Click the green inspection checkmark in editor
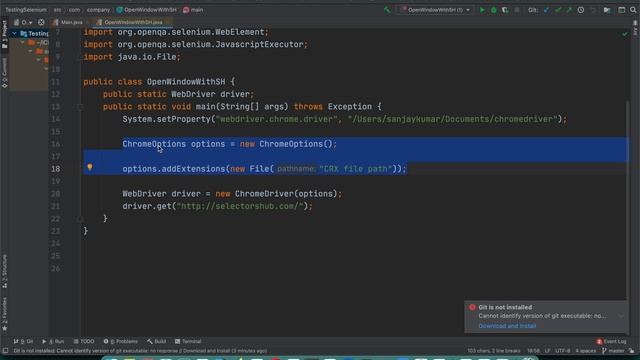Viewport: 640px width, 360px height. pos(624,34)
